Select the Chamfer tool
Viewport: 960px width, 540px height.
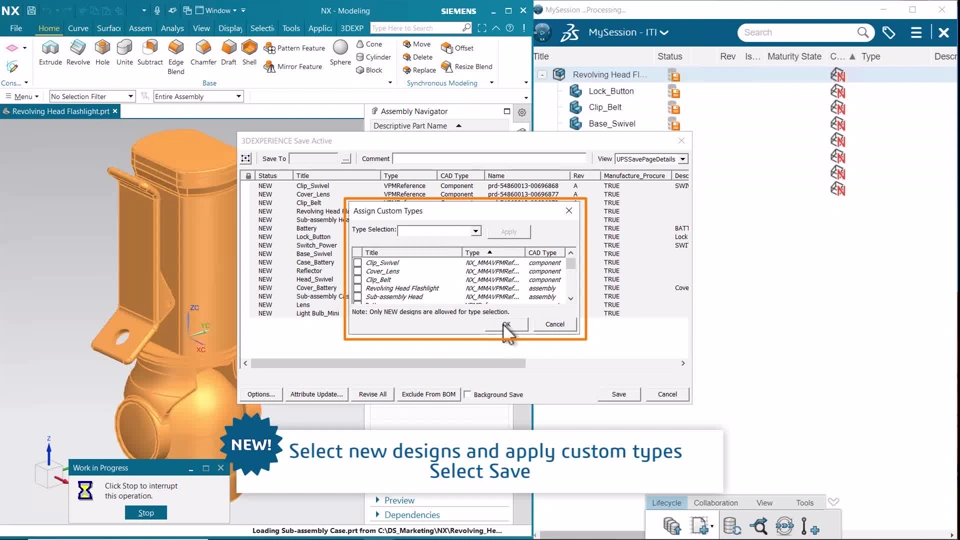tap(203, 53)
